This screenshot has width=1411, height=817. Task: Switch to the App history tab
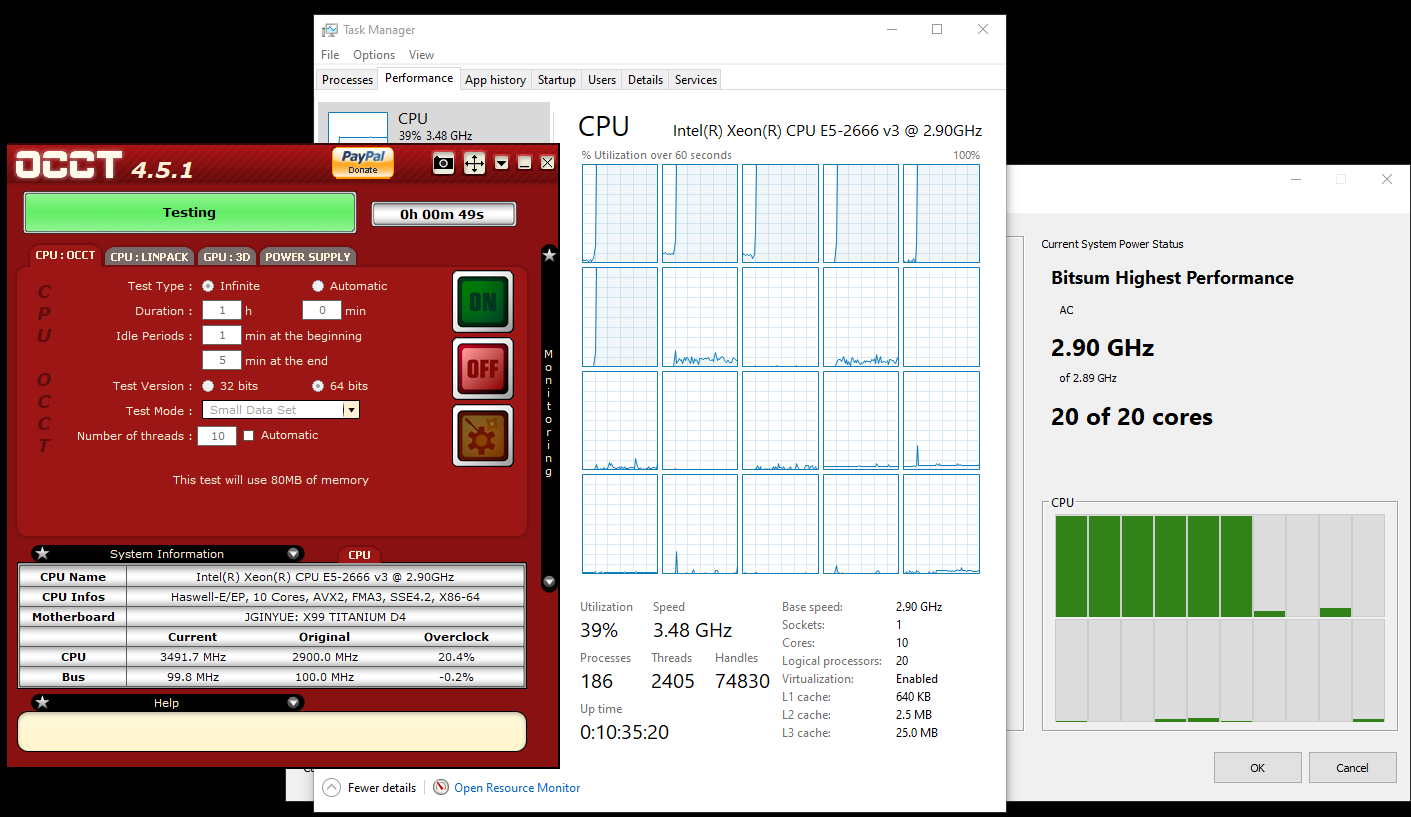pos(495,80)
